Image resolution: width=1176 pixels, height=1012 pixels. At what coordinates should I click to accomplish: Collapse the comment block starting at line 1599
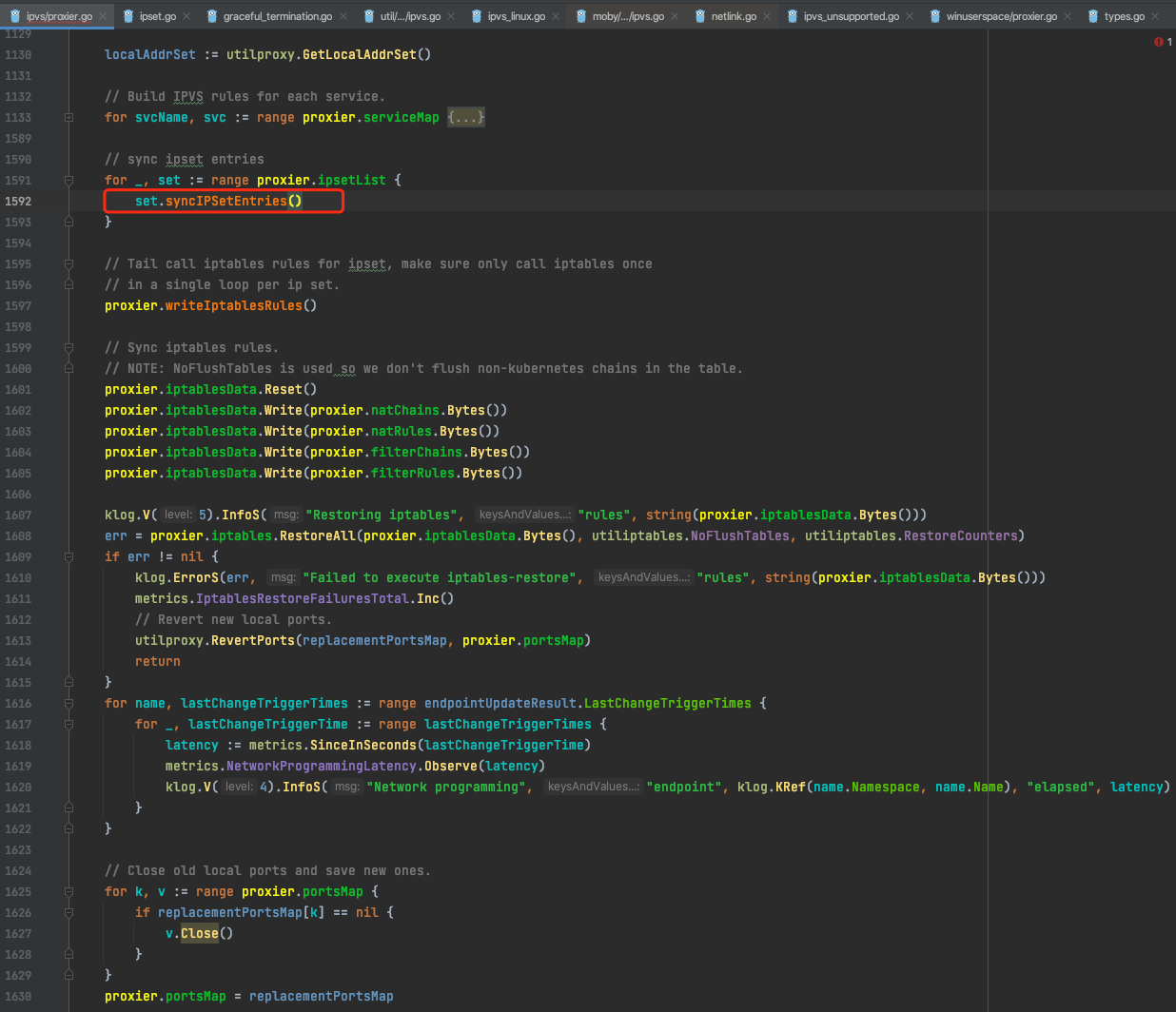coord(69,348)
